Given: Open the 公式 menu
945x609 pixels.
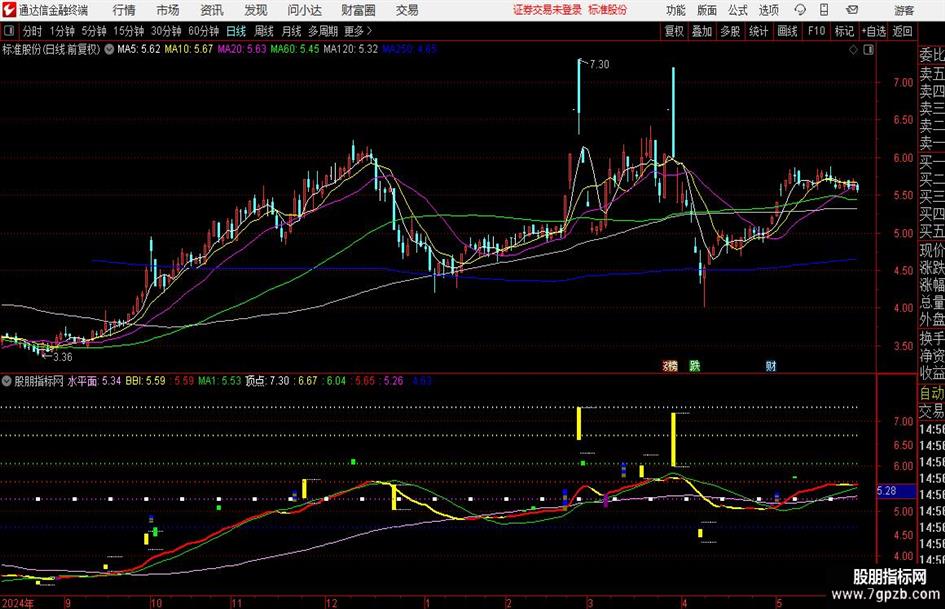Looking at the screenshot, I should click(738, 10).
